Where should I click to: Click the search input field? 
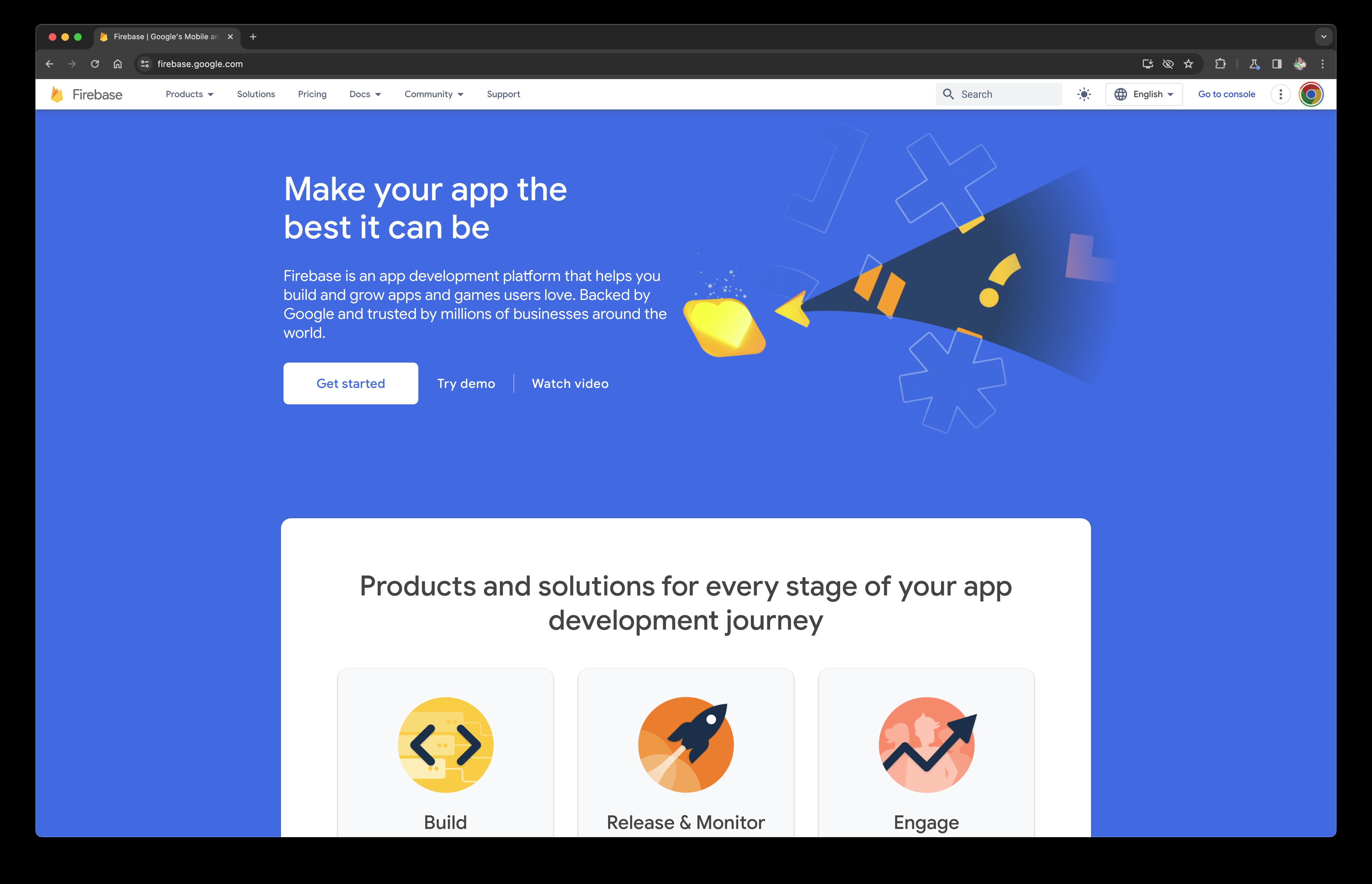point(1000,94)
